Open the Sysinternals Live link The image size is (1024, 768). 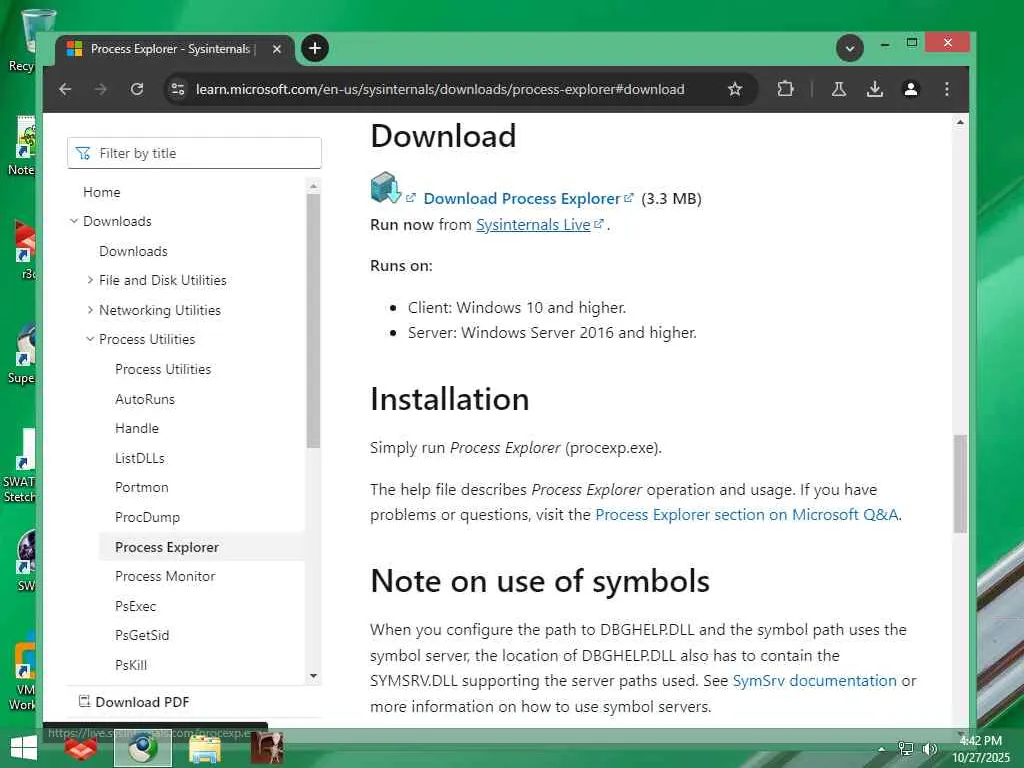tap(533, 225)
